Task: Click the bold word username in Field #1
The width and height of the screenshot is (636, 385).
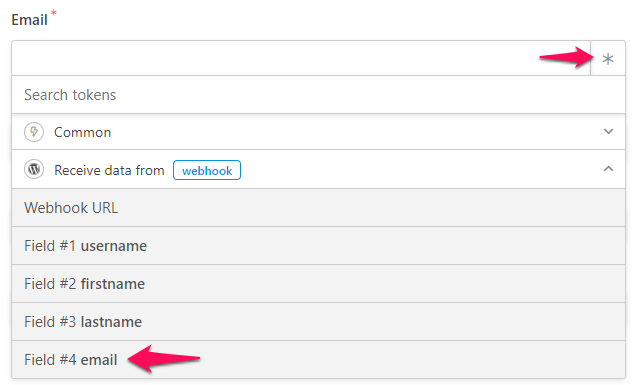Action: point(114,246)
